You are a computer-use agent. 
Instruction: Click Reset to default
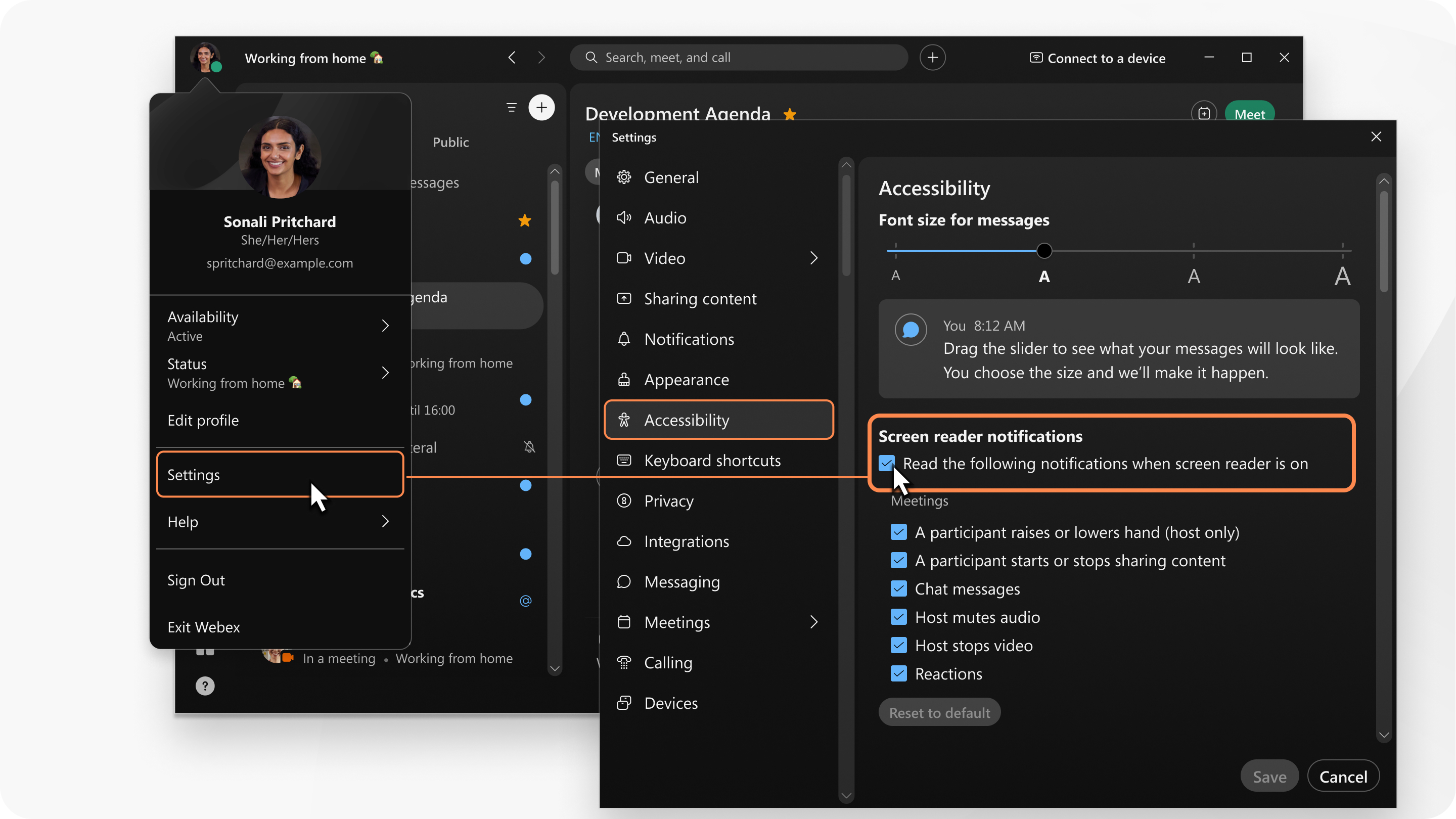939,713
